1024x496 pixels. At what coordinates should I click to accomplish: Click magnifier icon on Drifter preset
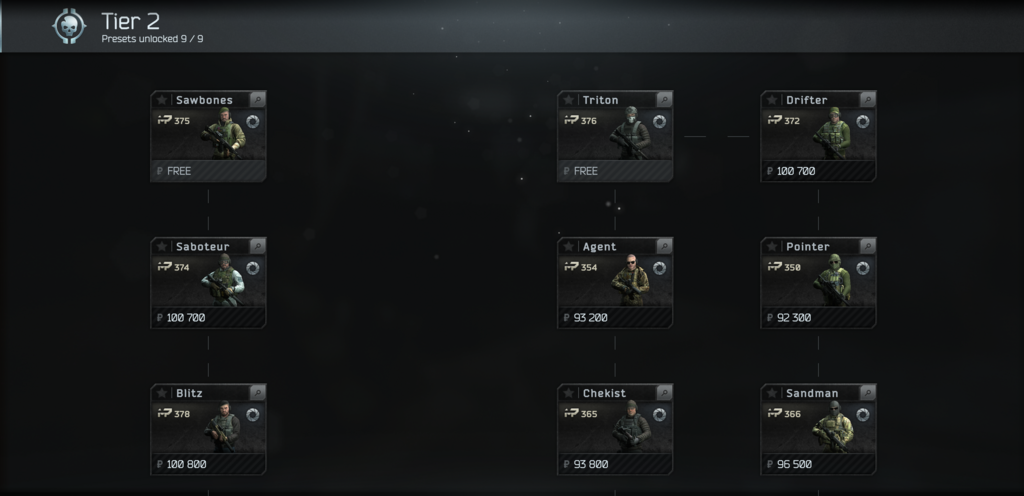click(868, 100)
